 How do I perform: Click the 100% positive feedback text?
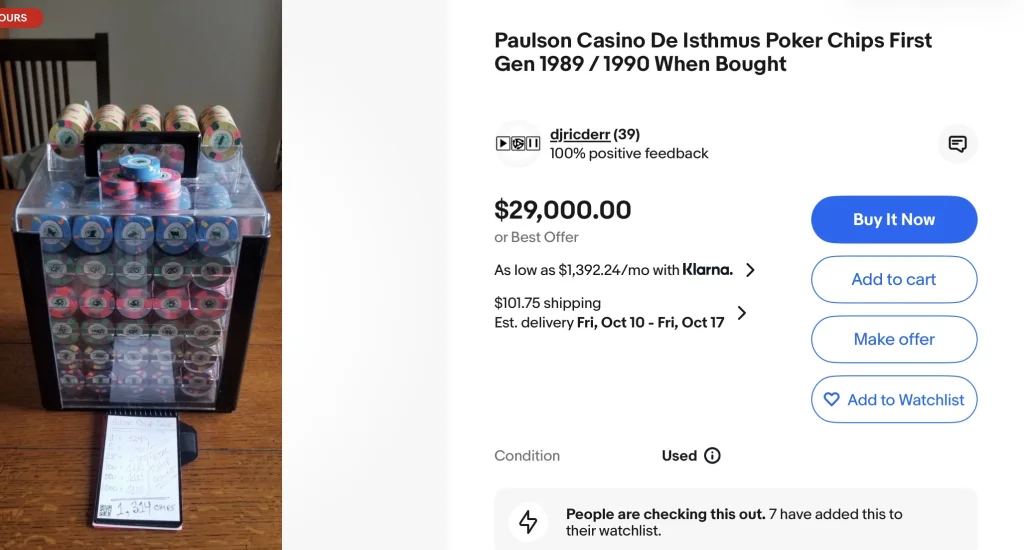629,153
